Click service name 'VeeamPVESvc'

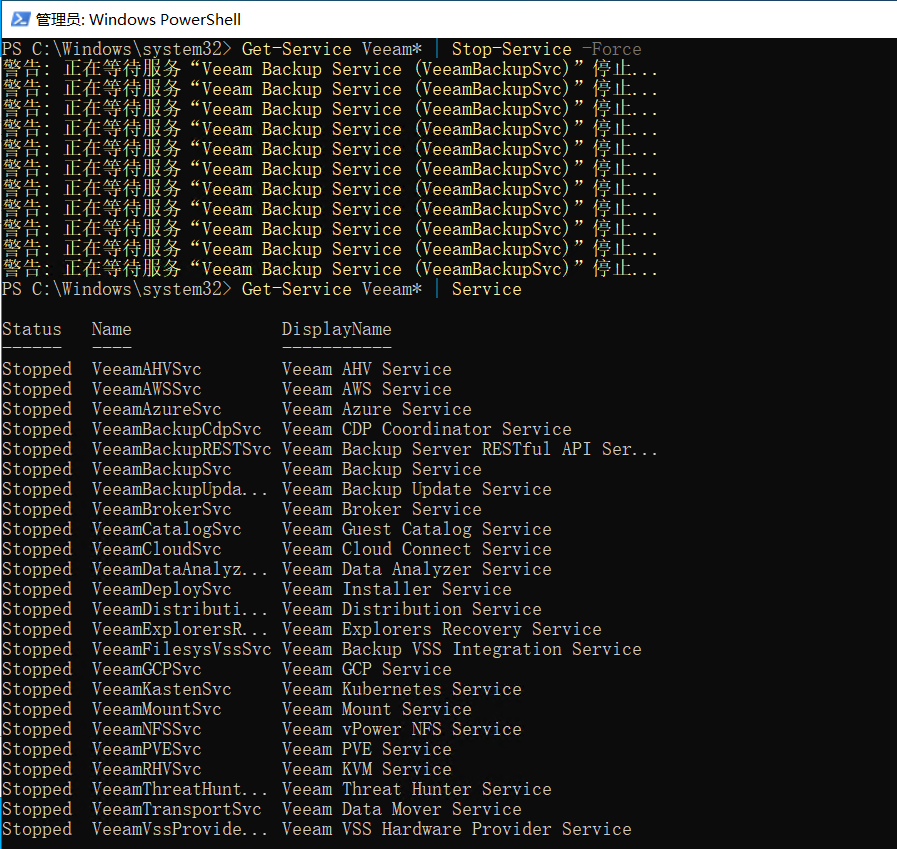[x=146, y=749]
